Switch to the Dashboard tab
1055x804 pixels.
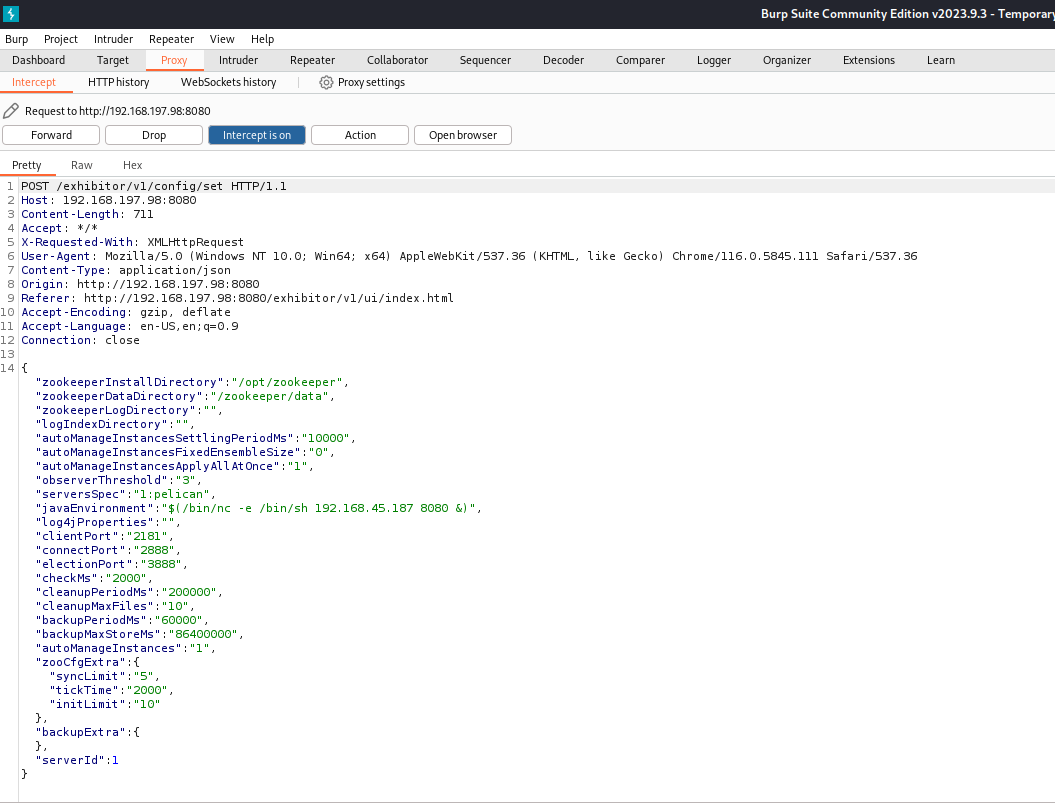[x=38, y=60]
